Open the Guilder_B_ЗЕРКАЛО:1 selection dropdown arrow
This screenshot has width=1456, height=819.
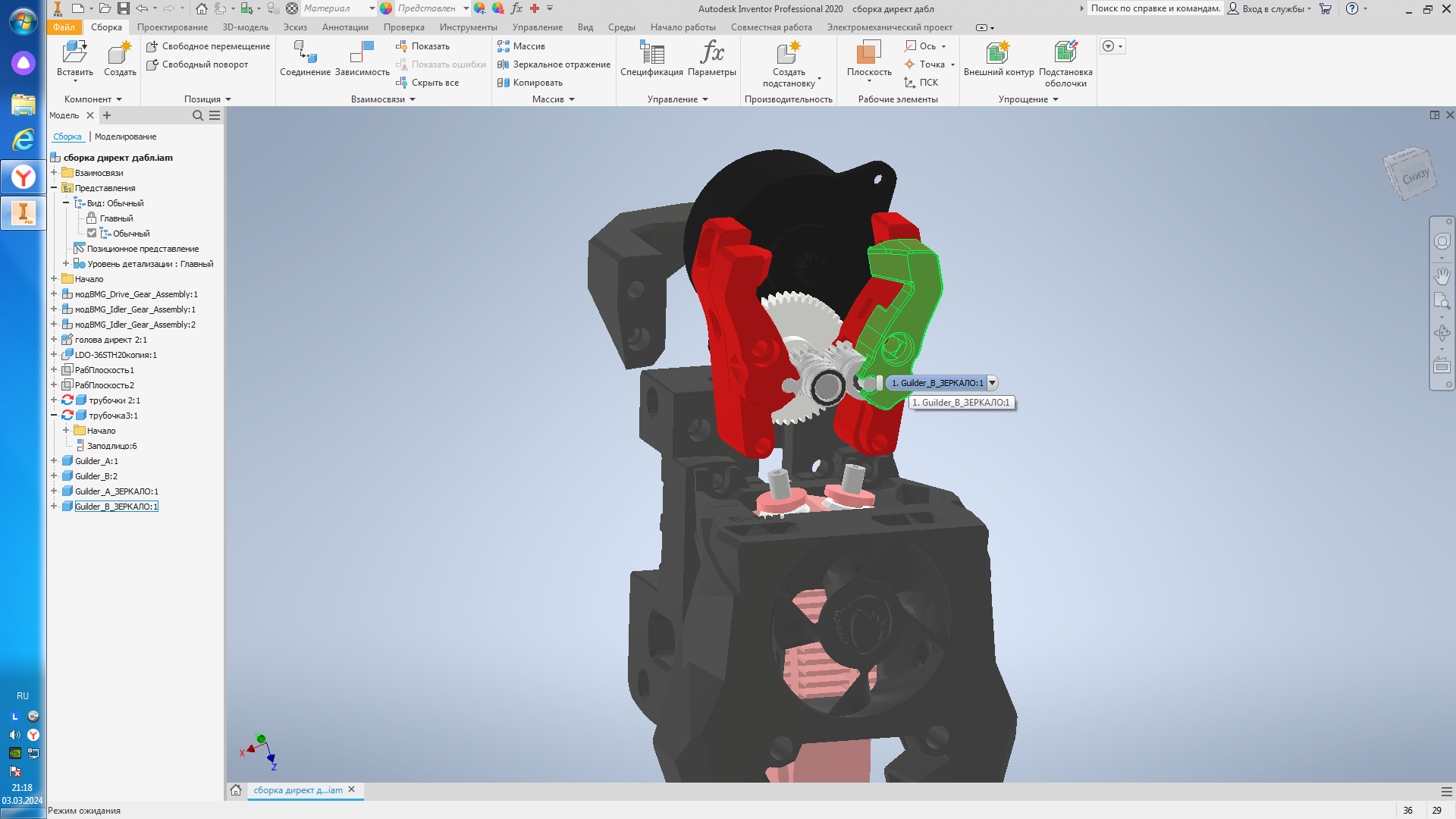(992, 383)
